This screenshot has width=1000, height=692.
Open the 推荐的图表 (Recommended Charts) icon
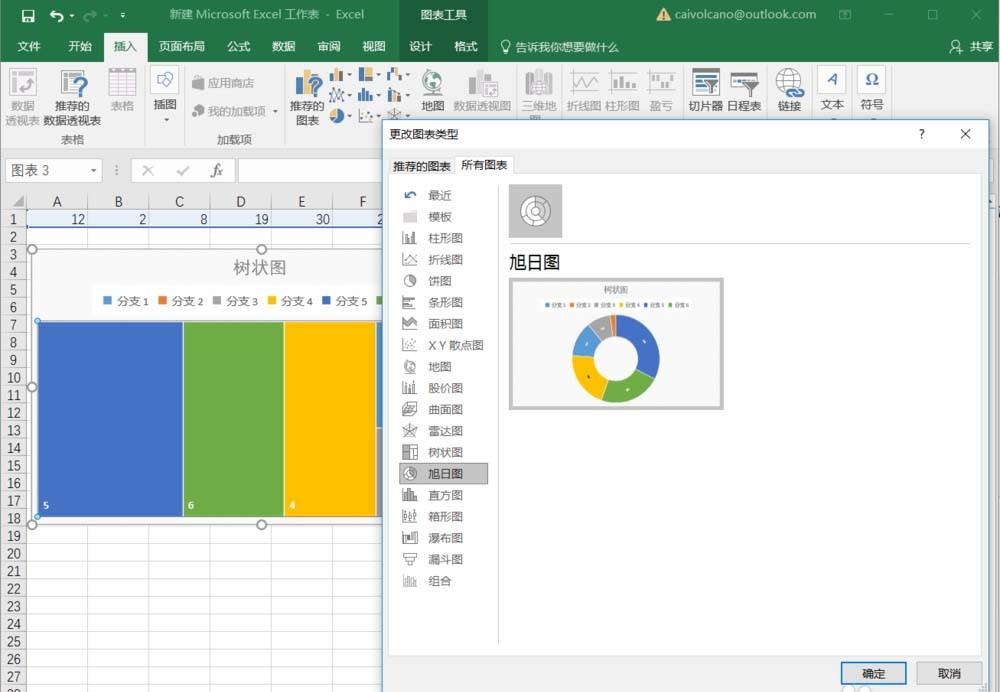308,90
